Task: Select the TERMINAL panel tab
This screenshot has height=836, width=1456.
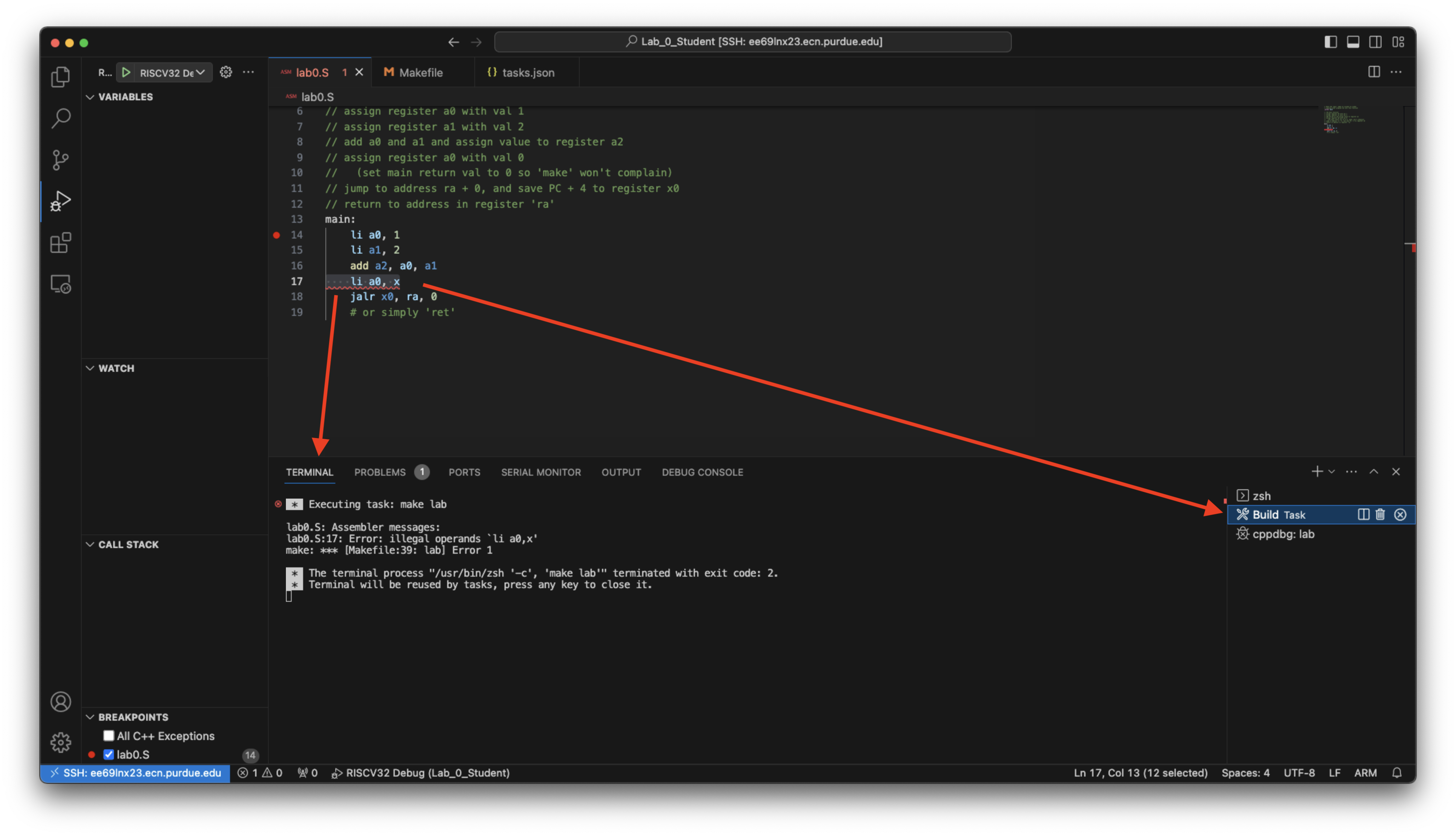Action: 310,472
